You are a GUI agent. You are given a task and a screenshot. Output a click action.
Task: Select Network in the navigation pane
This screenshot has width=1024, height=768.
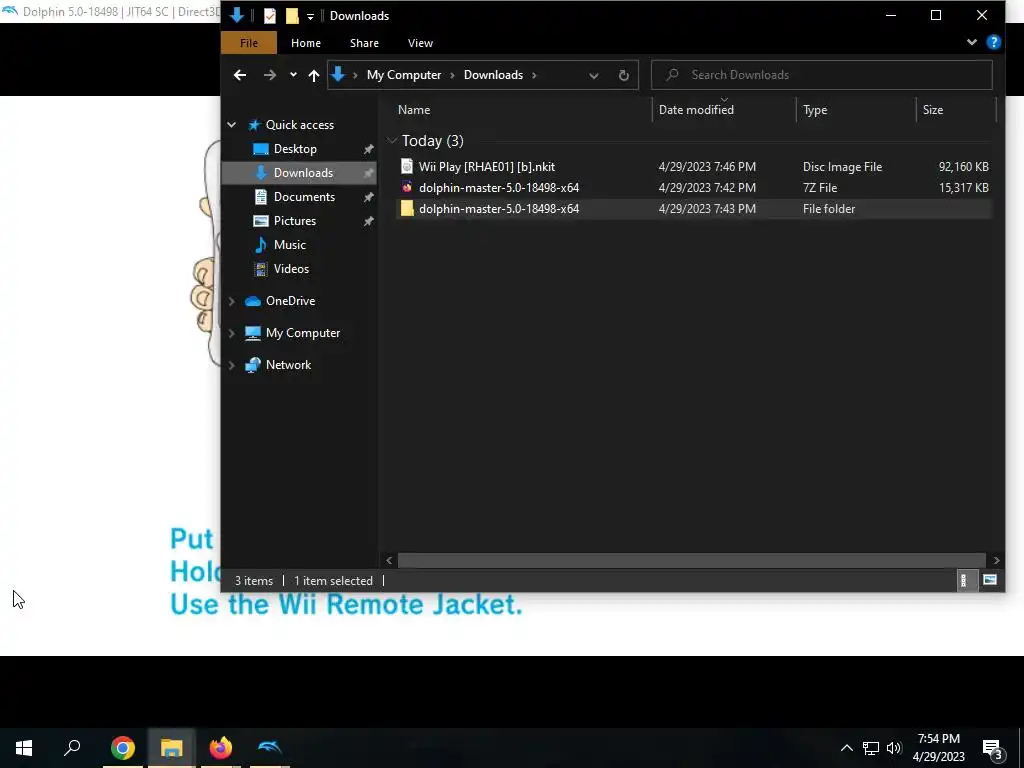[x=288, y=365]
